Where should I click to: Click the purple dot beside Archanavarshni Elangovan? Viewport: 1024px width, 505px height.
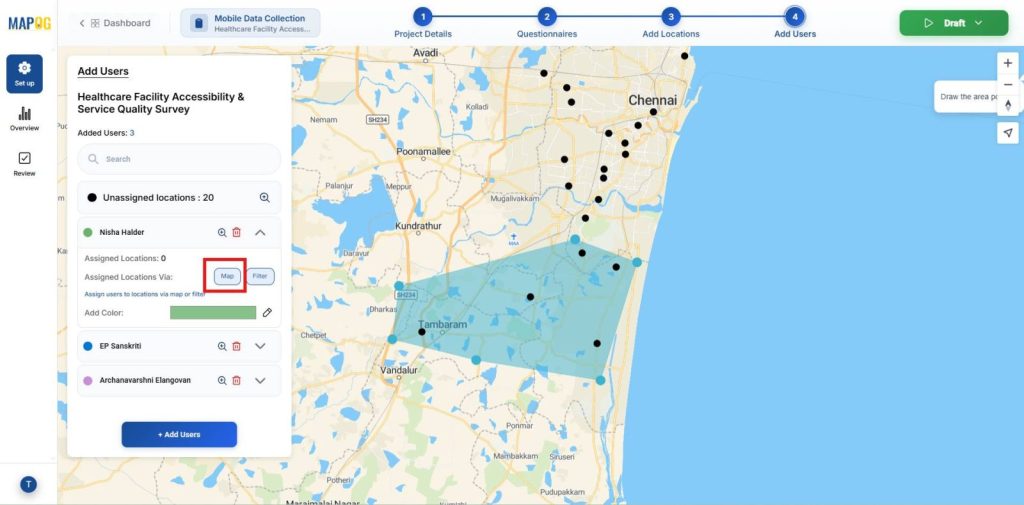tap(88, 380)
